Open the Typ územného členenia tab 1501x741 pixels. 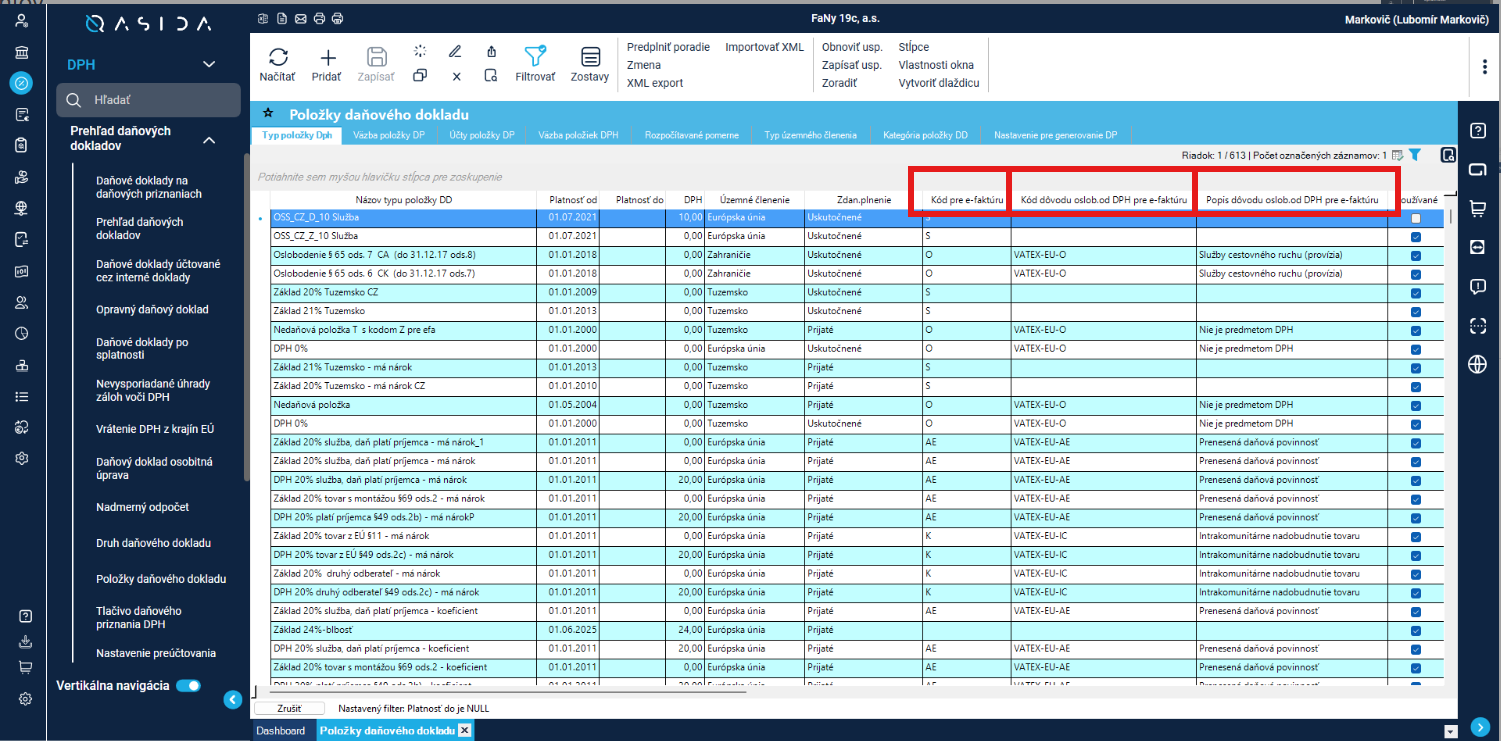[x=812, y=135]
